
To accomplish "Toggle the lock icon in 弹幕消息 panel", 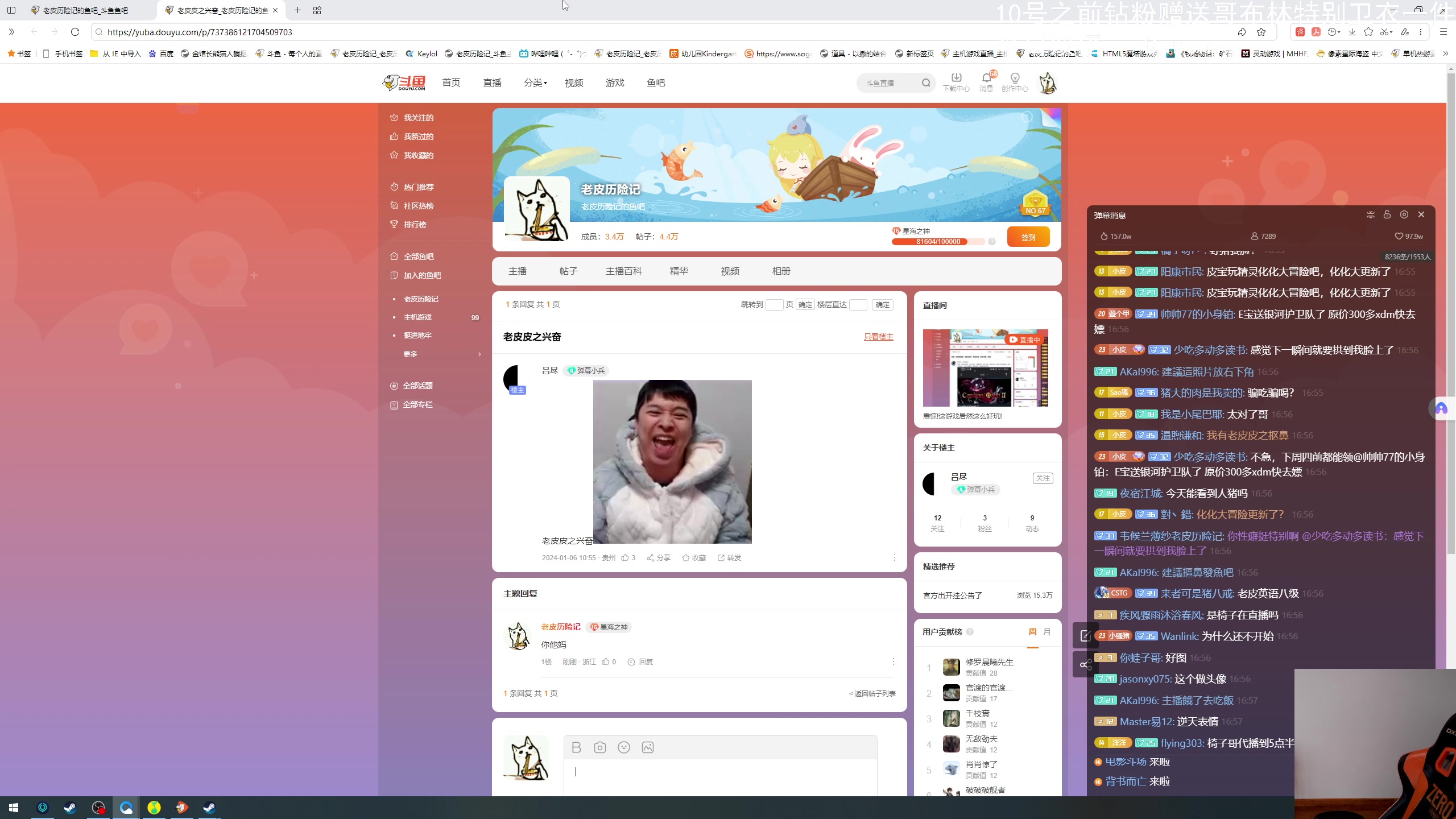I will pyautogui.click(x=1387, y=214).
